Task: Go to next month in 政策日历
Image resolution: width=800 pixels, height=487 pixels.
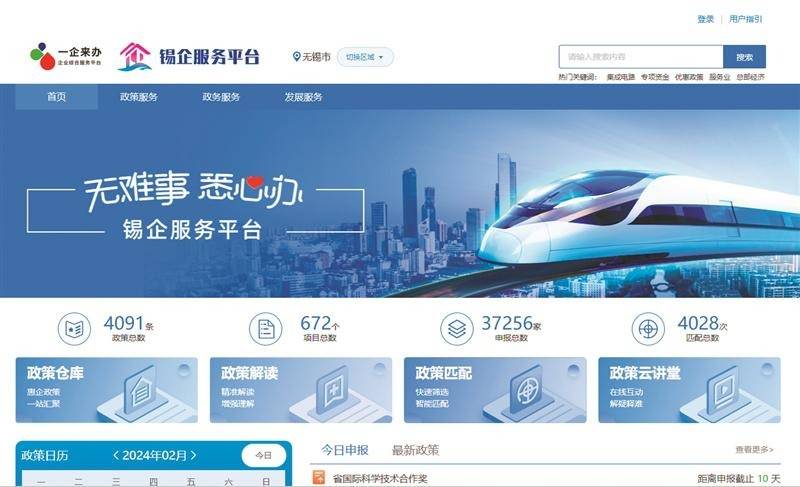Action: [x=193, y=455]
